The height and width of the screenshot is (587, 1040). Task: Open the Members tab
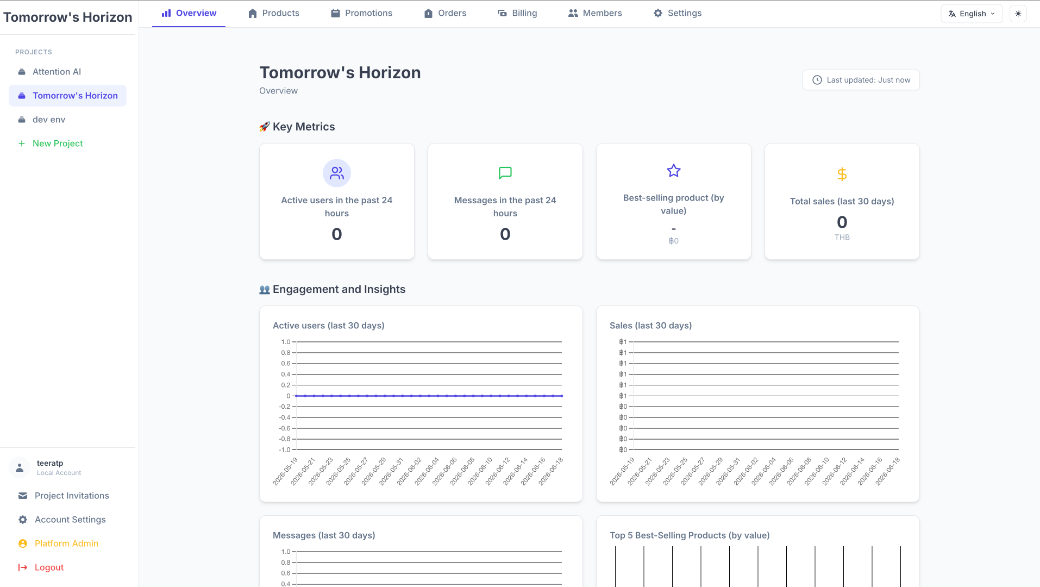tap(595, 13)
